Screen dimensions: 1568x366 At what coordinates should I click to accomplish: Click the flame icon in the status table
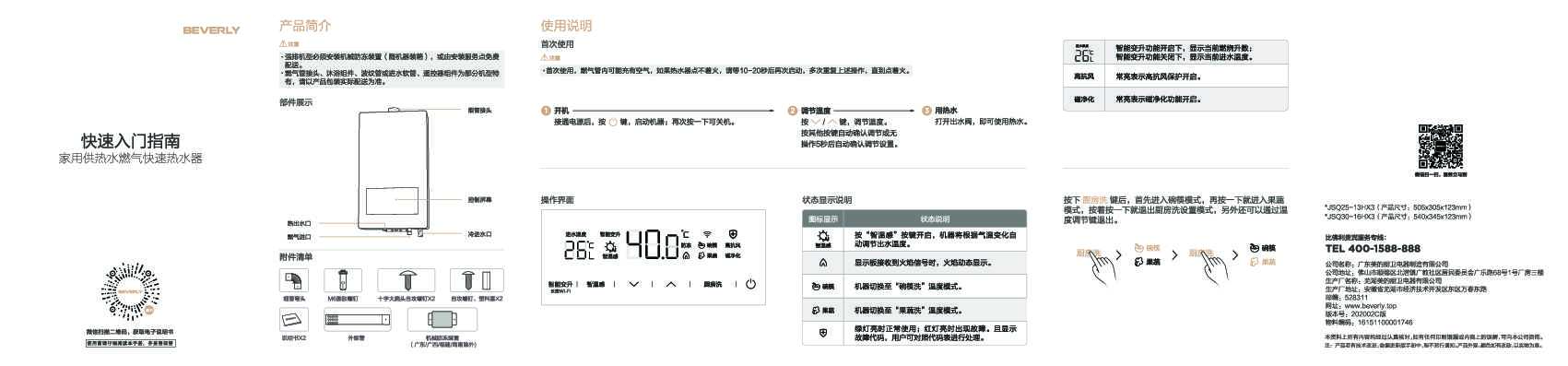point(822,263)
